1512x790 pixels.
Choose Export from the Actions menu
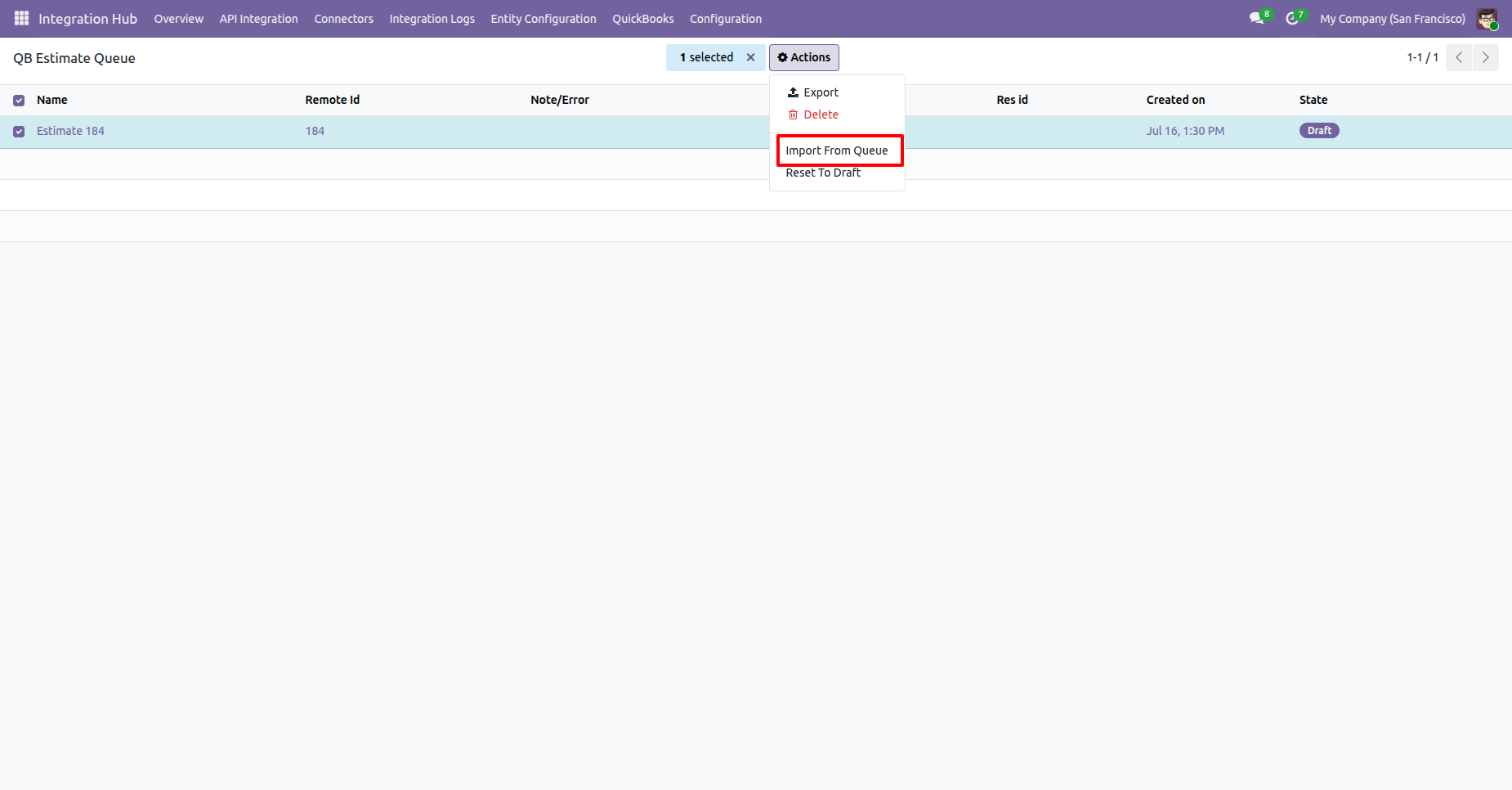point(837,92)
